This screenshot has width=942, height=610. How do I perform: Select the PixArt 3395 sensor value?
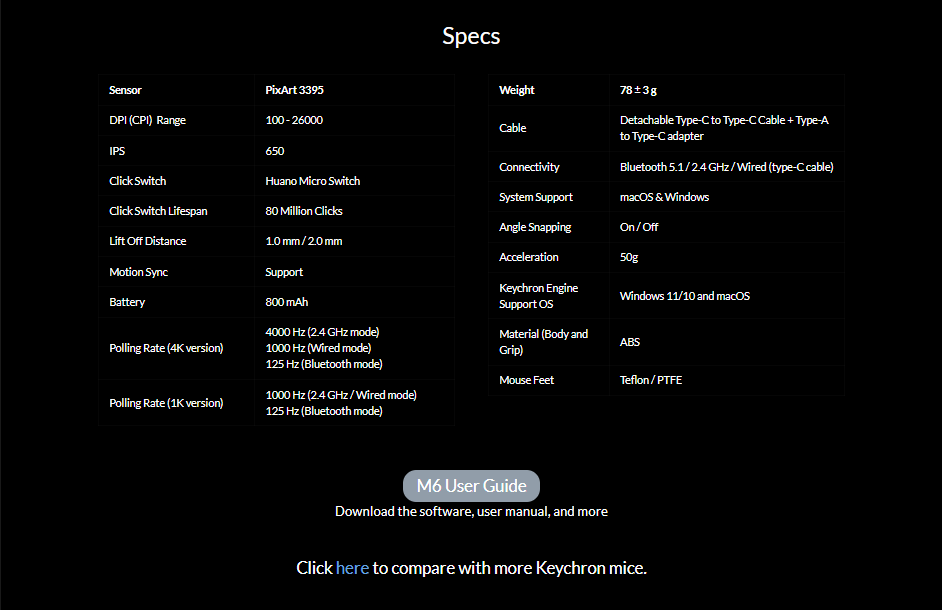click(294, 90)
